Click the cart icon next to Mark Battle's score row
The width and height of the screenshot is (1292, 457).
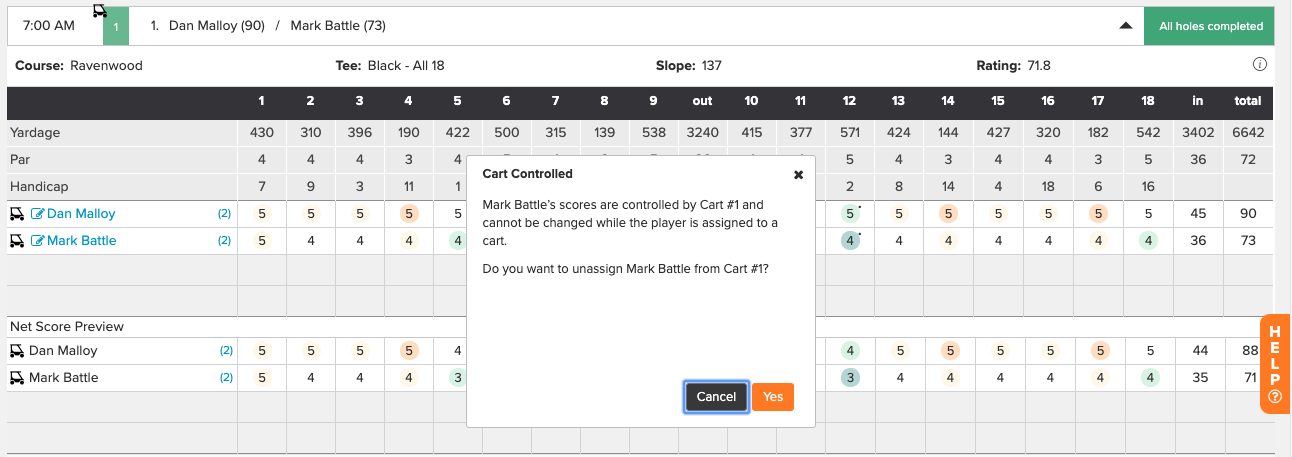click(x=17, y=241)
